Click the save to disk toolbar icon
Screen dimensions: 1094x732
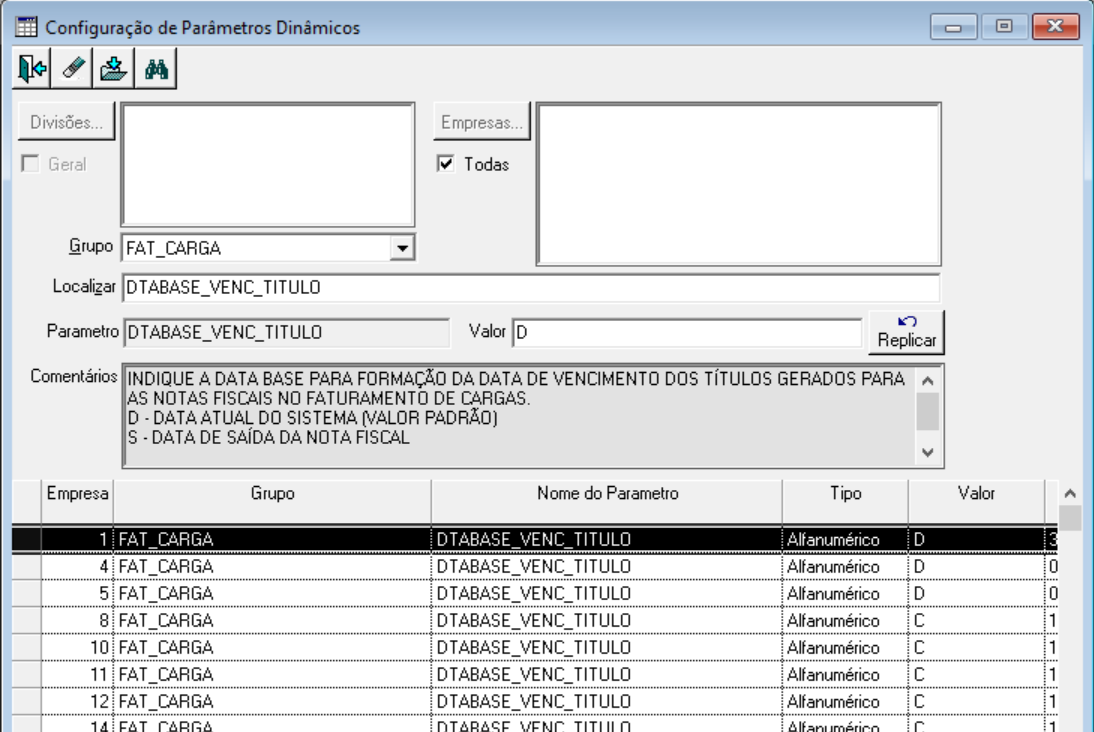[x=113, y=68]
